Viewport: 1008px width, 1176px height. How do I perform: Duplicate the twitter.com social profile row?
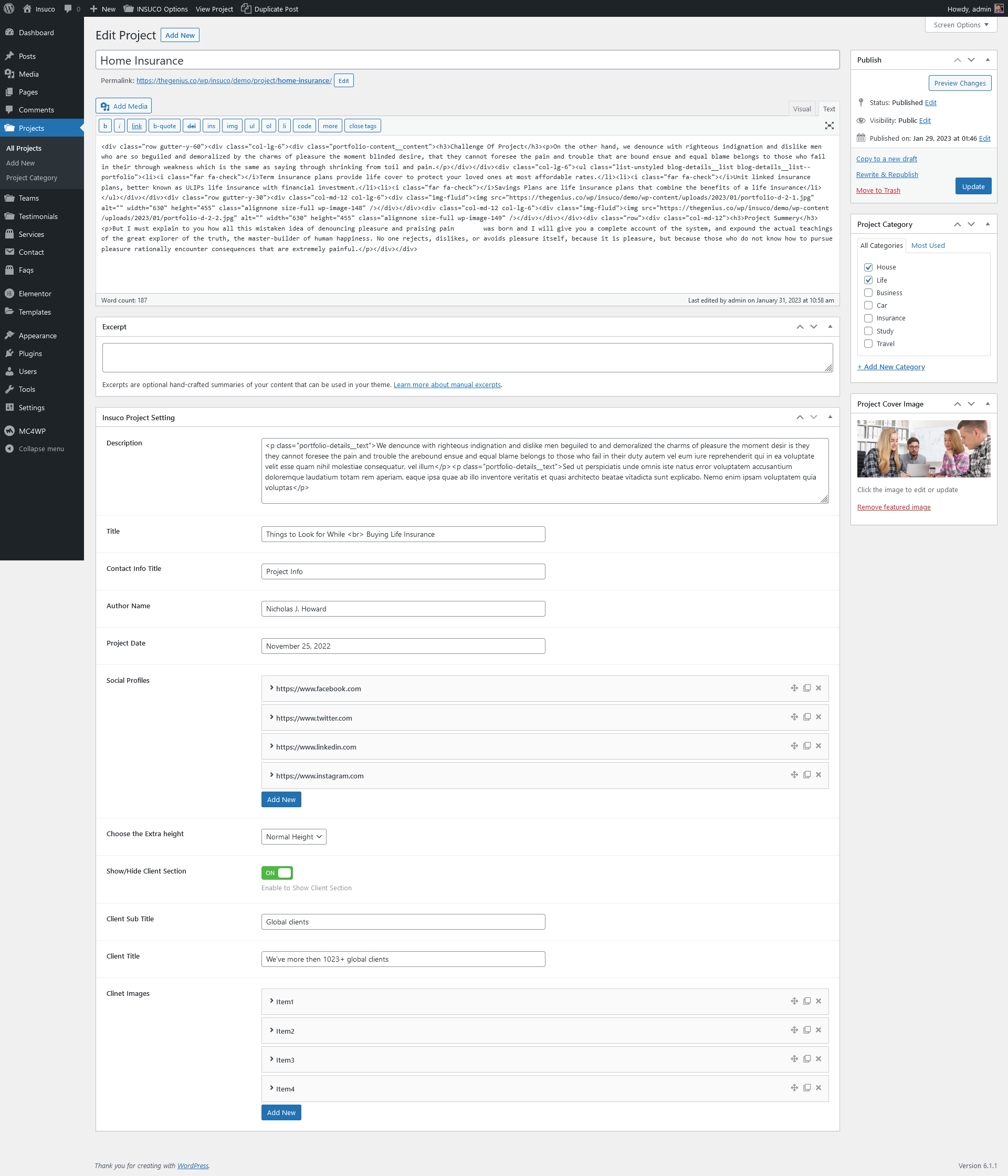coord(806,717)
